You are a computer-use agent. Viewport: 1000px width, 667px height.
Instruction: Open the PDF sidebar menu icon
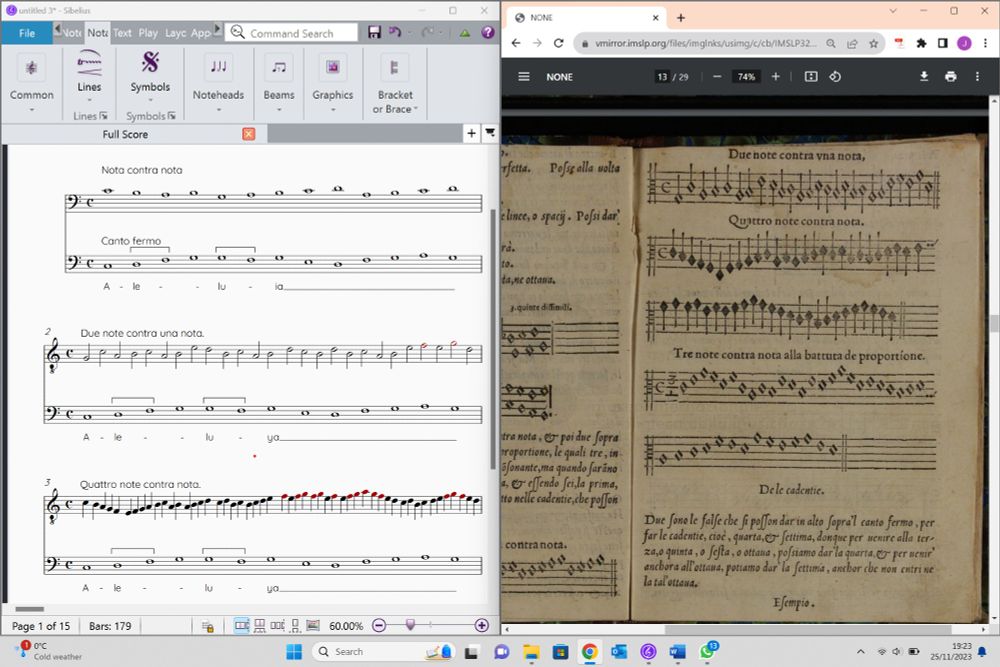pyautogui.click(x=523, y=77)
